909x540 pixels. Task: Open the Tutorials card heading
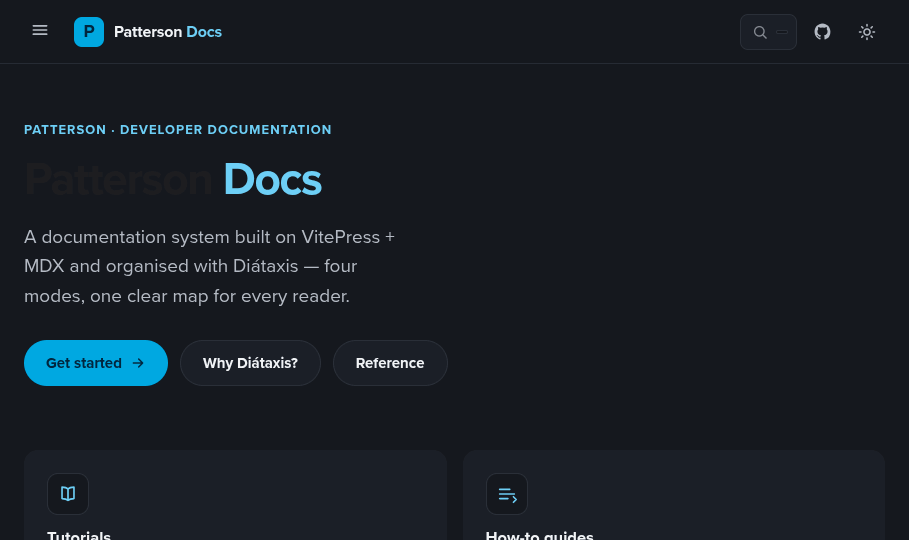79,535
